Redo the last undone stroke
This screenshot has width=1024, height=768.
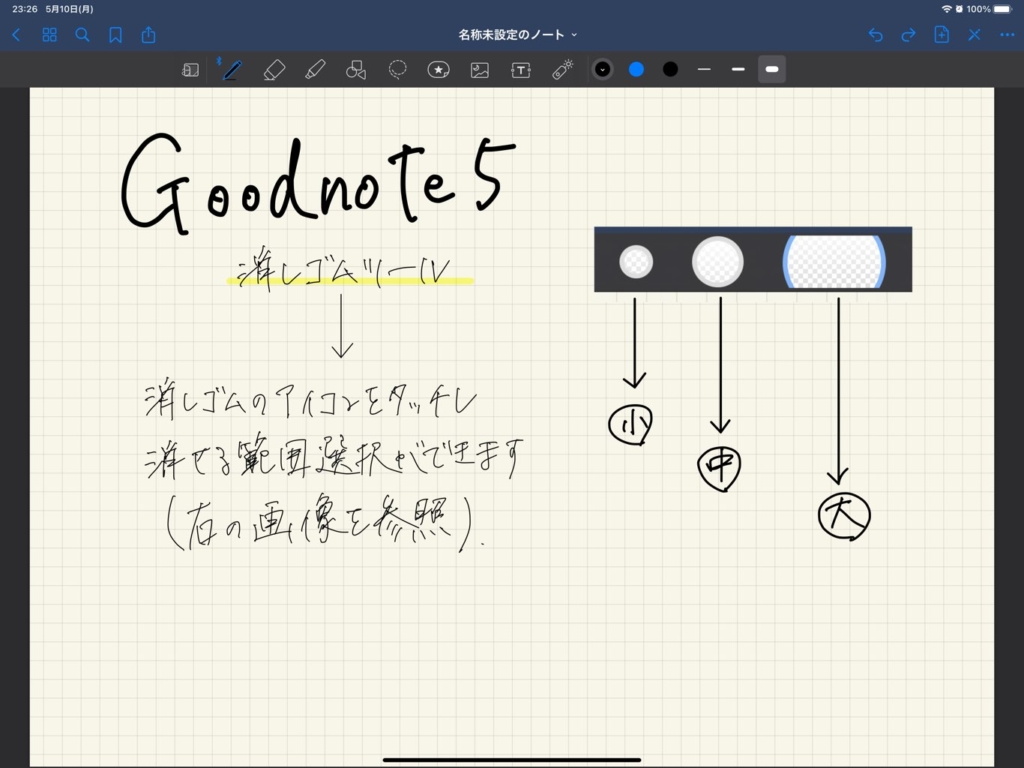[x=908, y=35]
